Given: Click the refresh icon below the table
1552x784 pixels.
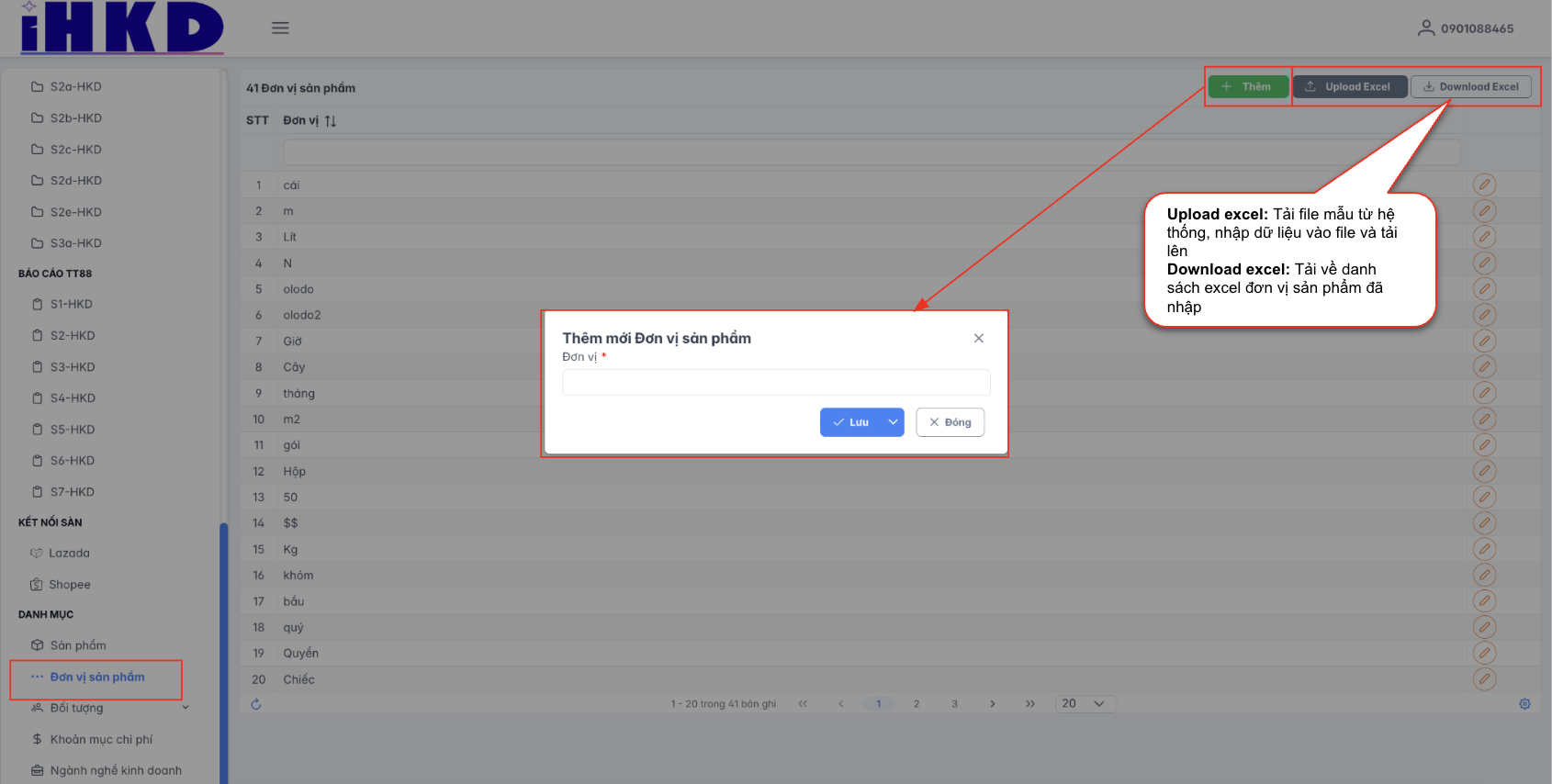Looking at the screenshot, I should 256,704.
